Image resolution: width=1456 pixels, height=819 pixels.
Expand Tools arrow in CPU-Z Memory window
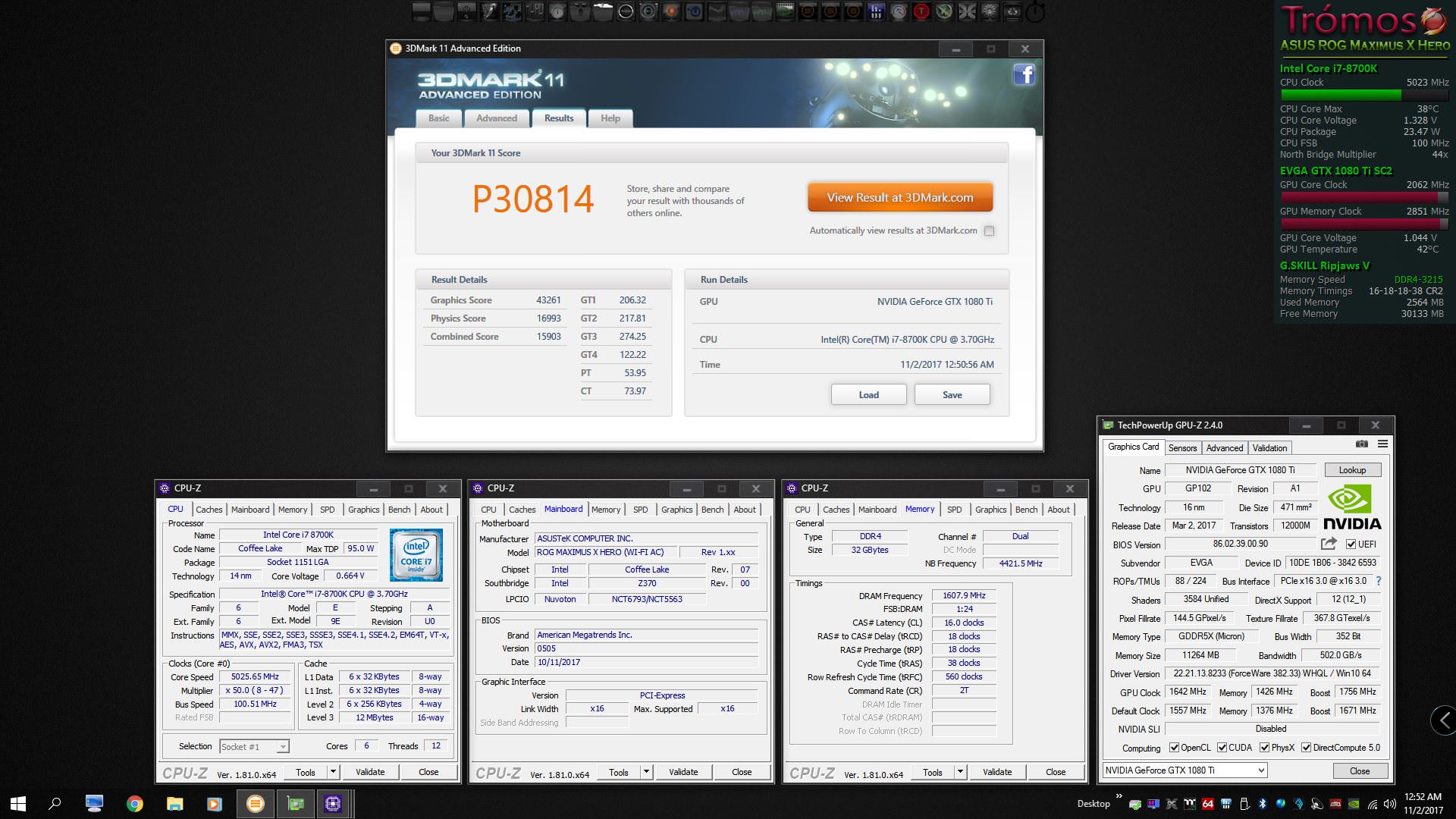pyautogui.click(x=960, y=772)
